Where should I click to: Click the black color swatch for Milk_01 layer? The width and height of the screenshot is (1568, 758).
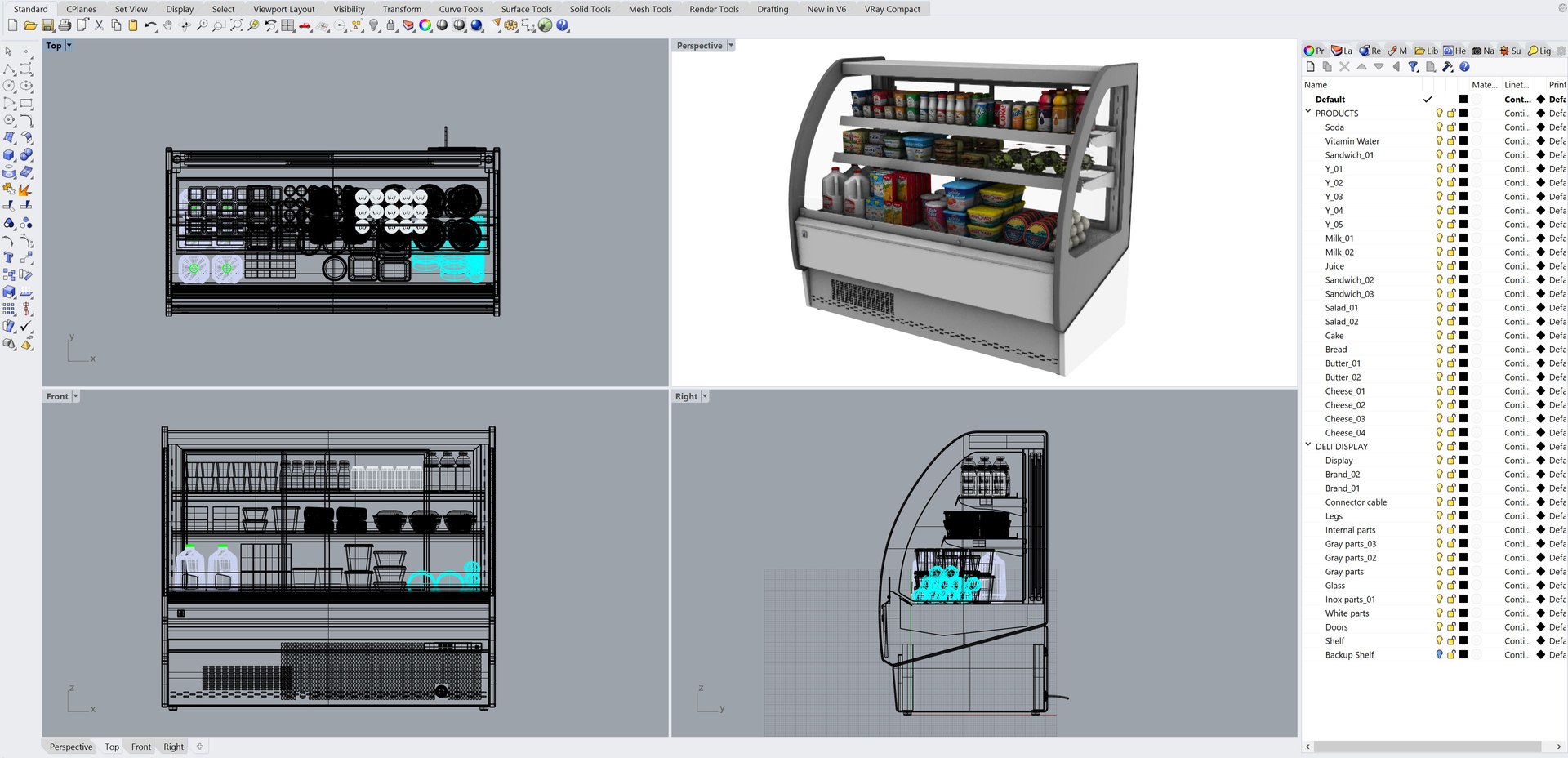pyautogui.click(x=1463, y=238)
